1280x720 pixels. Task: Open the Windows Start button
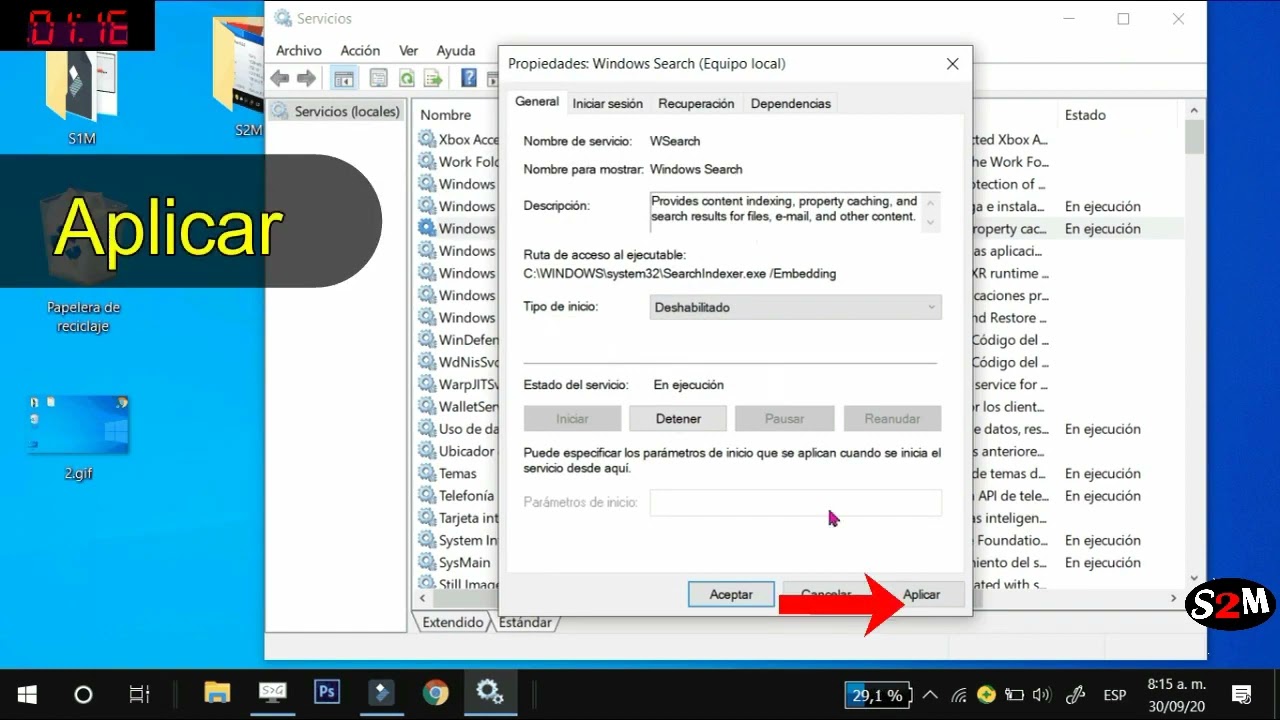tap(27, 694)
